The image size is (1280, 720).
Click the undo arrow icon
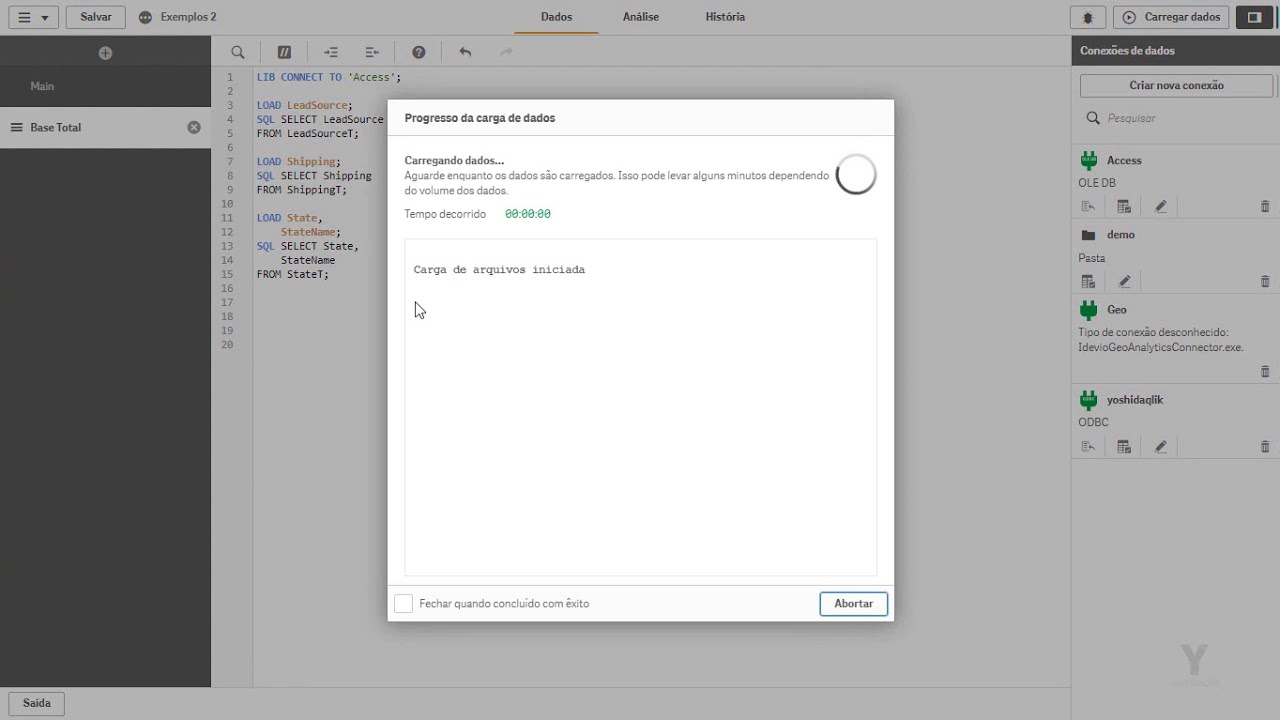click(x=465, y=52)
